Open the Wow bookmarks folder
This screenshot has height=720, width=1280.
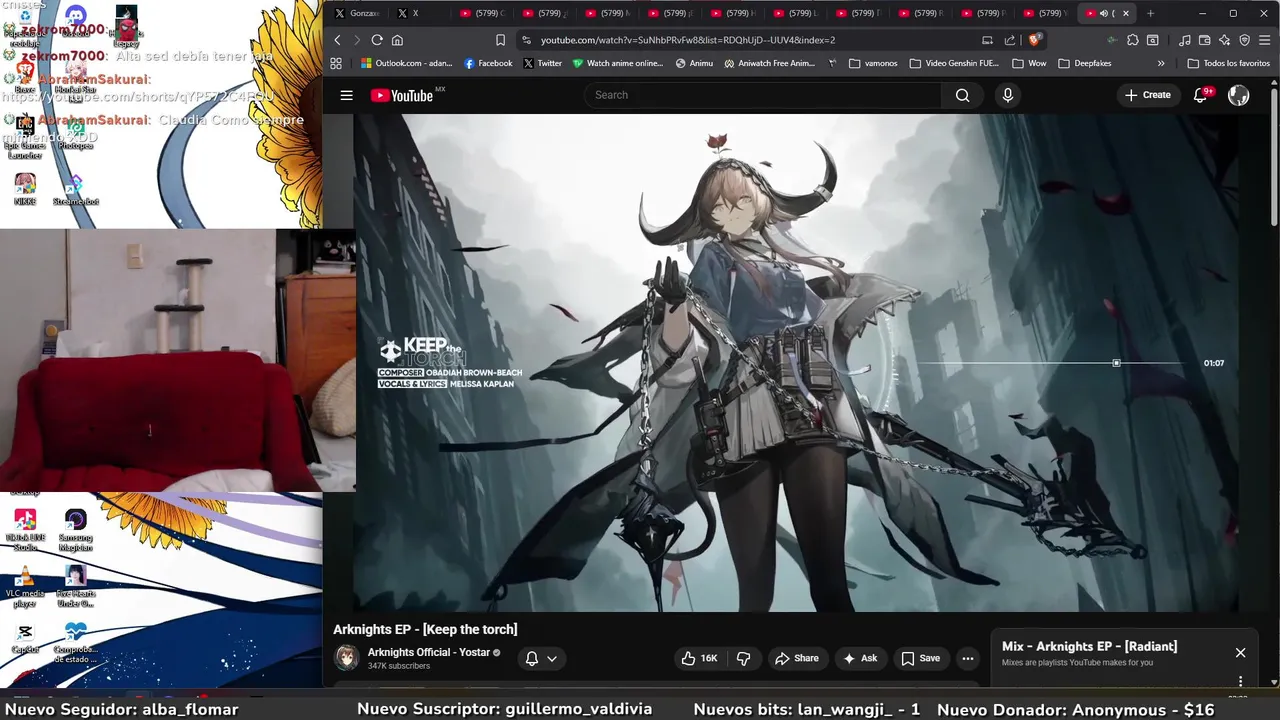(x=1029, y=63)
